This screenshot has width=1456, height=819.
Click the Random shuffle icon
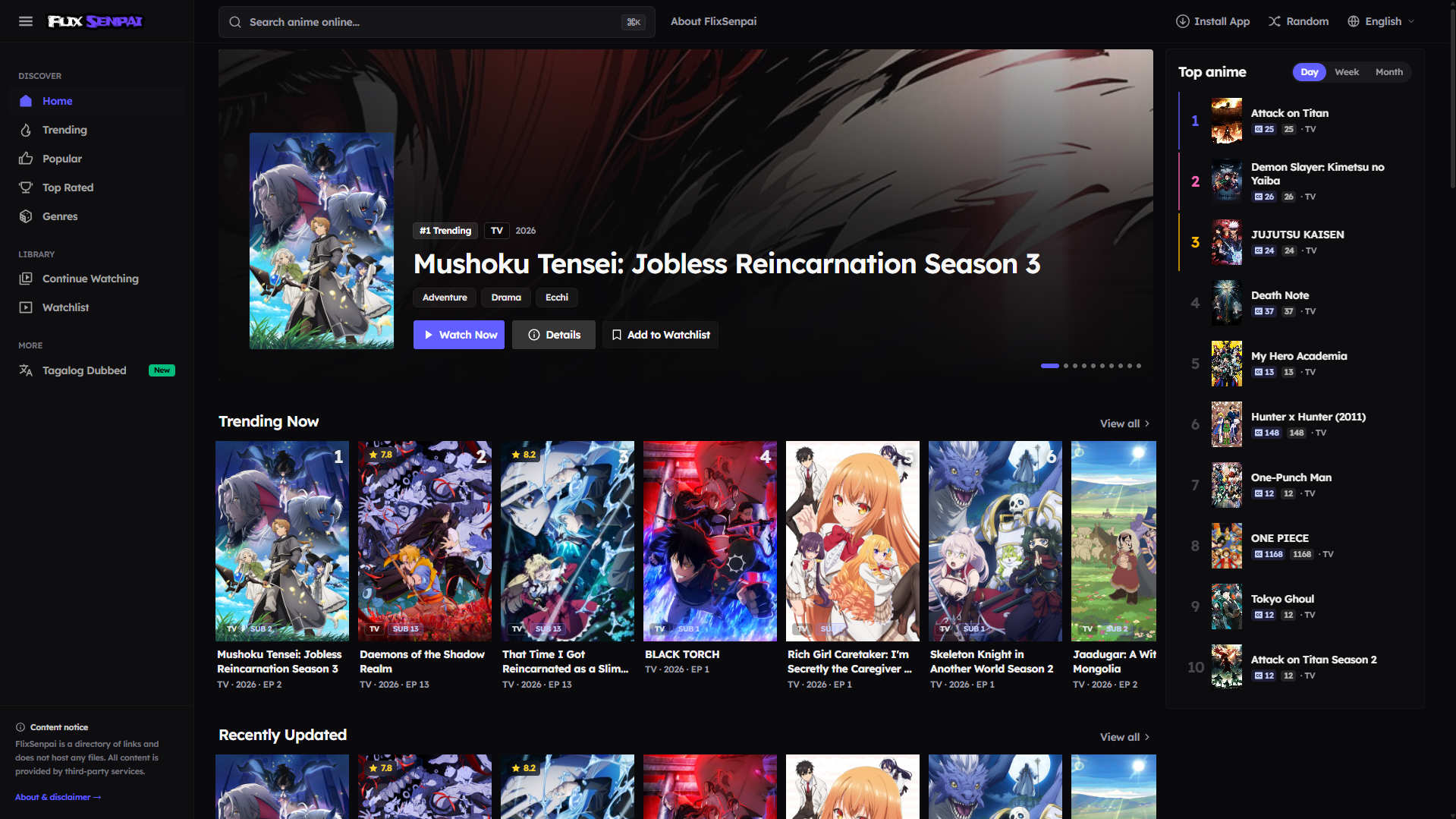click(1275, 21)
